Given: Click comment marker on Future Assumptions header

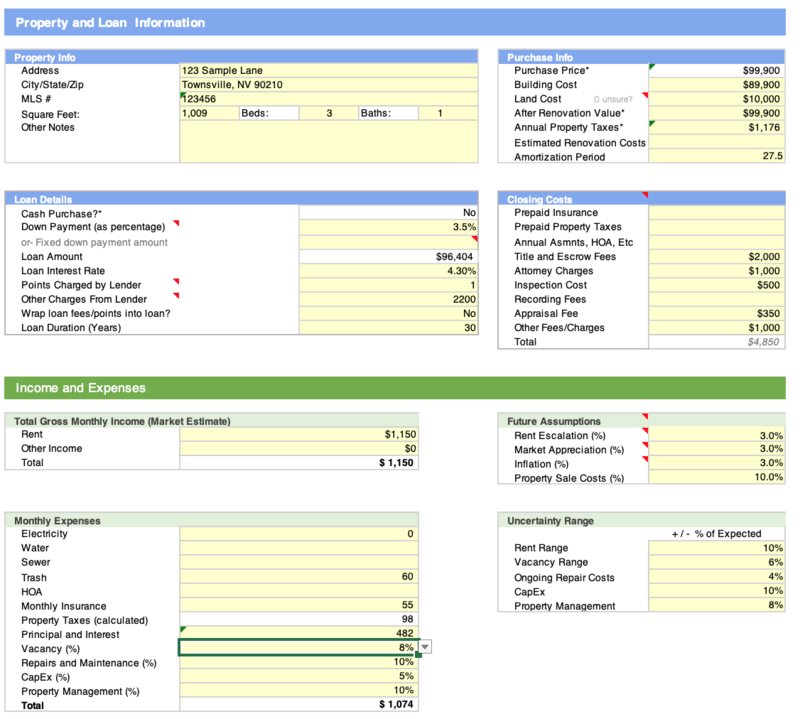Looking at the screenshot, I should click(x=644, y=417).
